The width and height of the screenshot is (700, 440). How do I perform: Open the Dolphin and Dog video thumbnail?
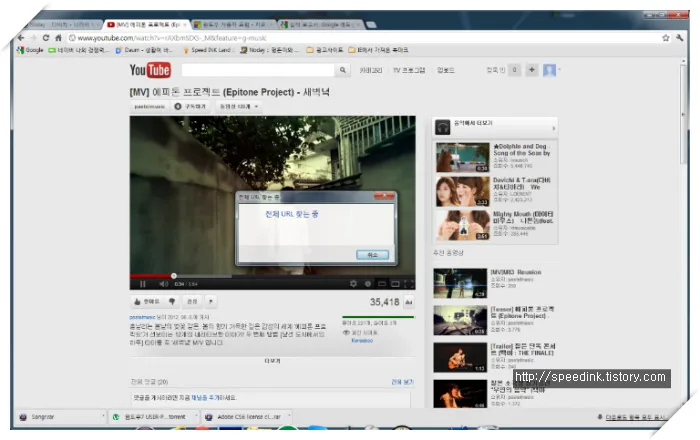(462, 157)
